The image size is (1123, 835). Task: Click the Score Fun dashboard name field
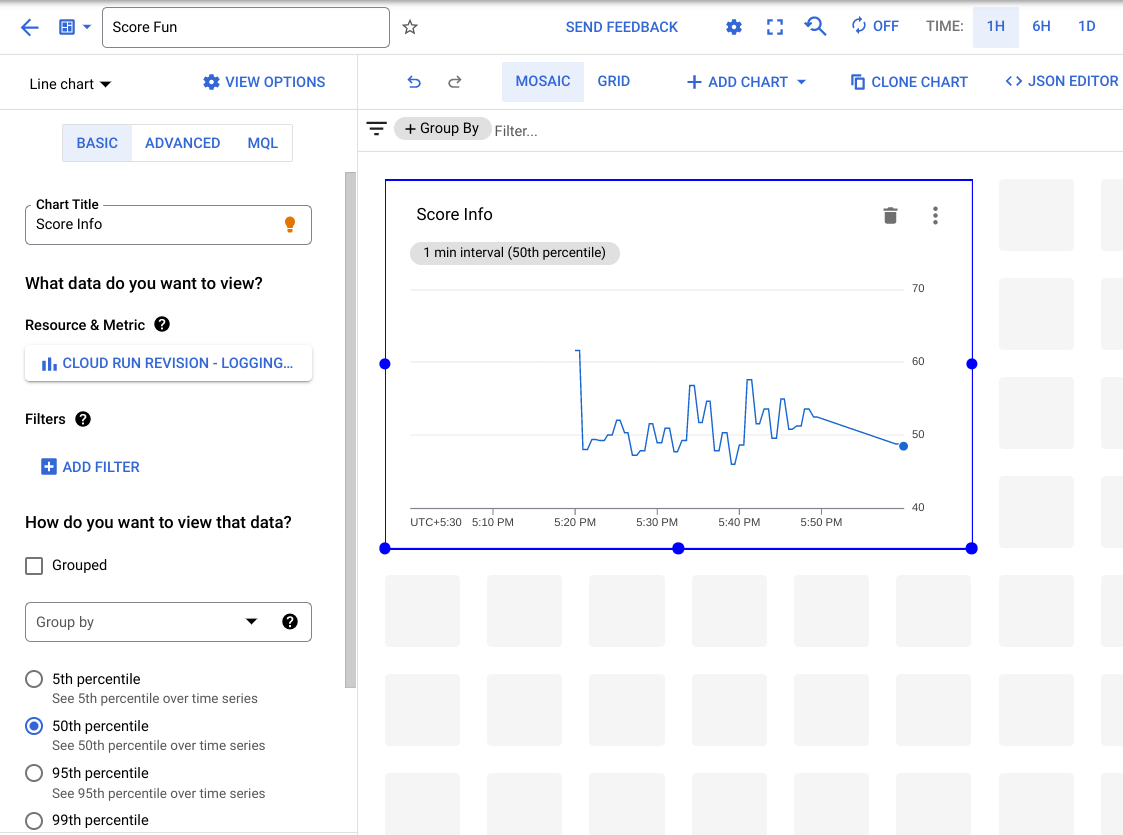[246, 27]
